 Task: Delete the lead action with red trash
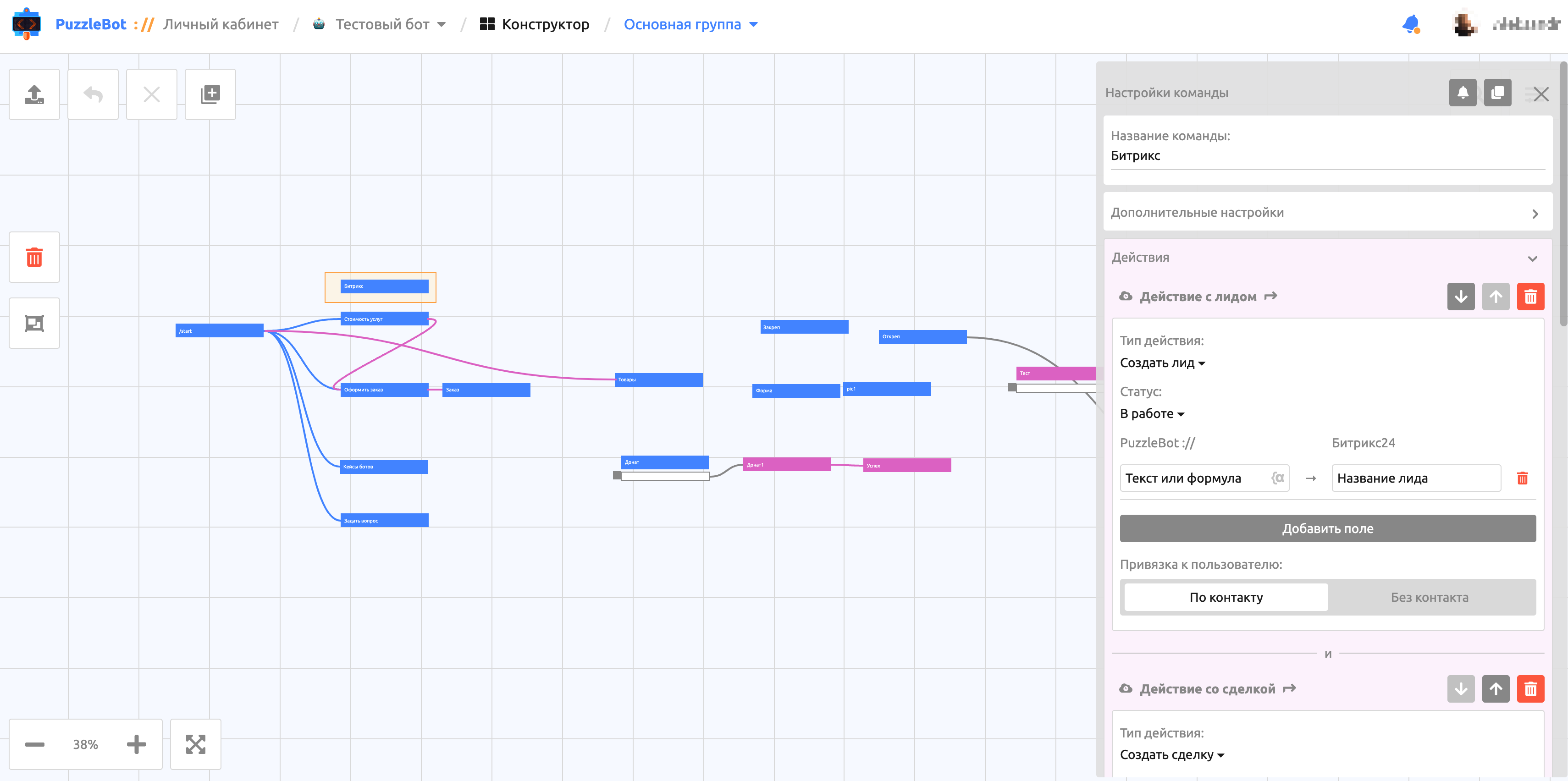point(1530,297)
